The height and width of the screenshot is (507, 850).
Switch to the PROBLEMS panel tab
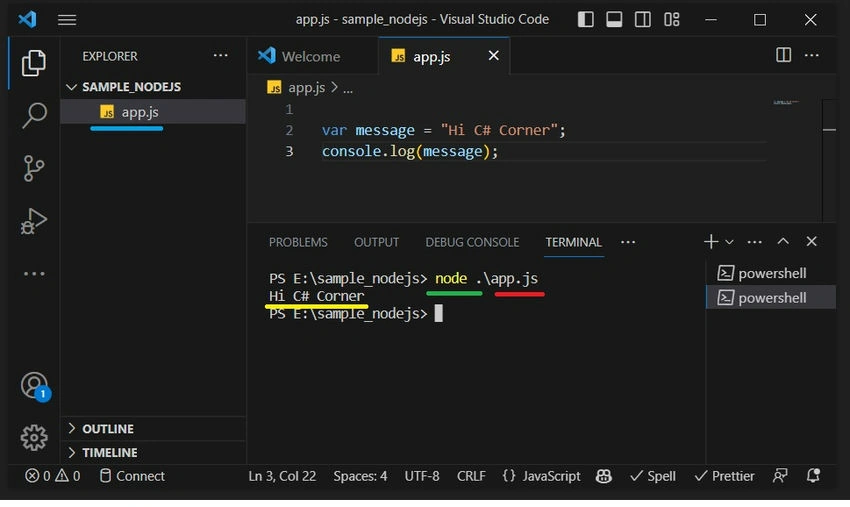tap(298, 242)
